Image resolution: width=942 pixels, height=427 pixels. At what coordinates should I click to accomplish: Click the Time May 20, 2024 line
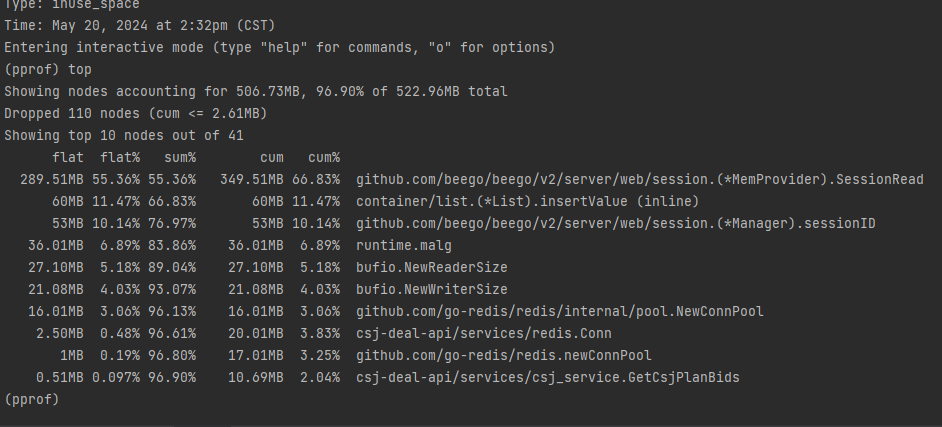point(139,26)
